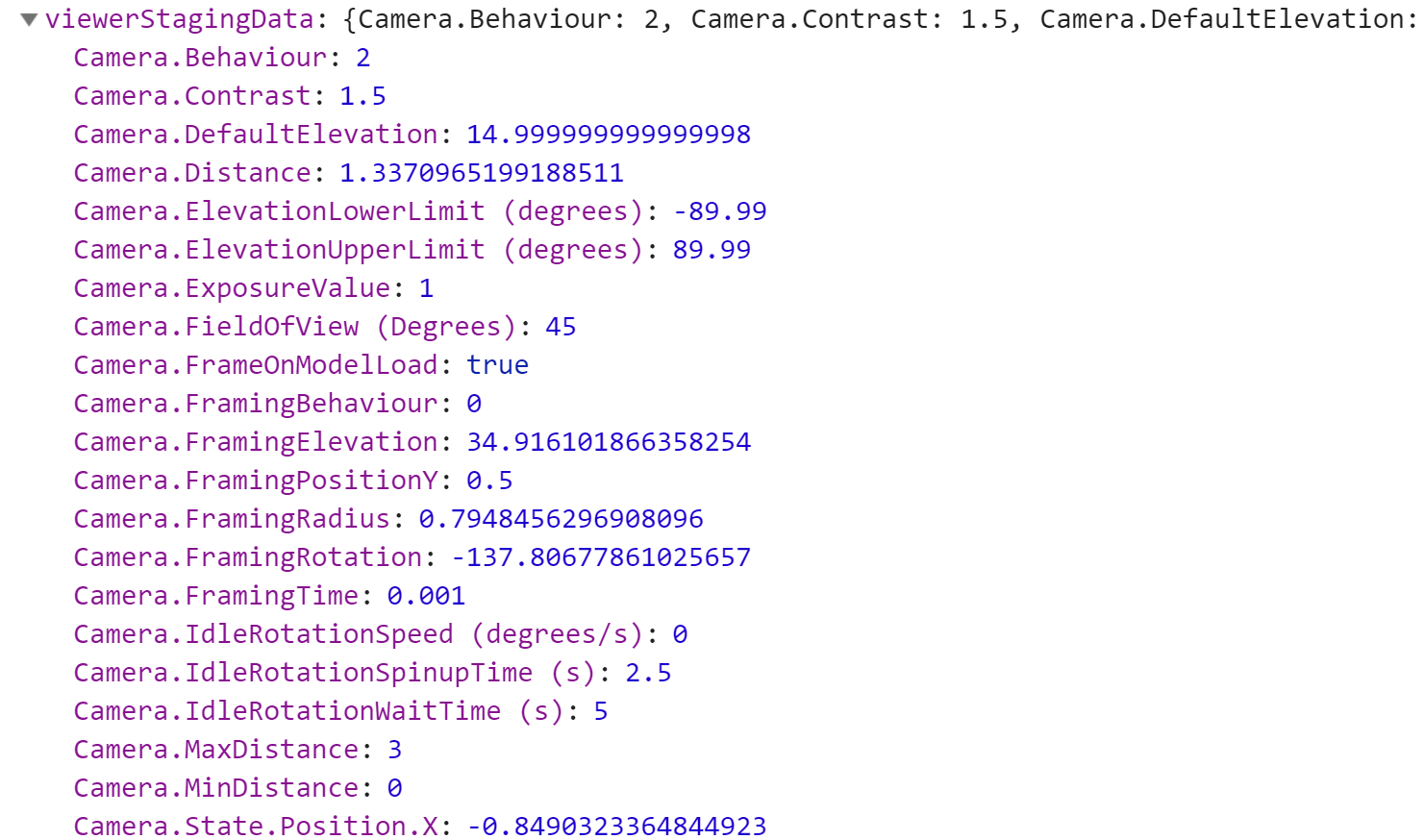The width and height of the screenshot is (1423, 840).
Task: Click the Camera.Contrast value 1.5
Action: coord(362,96)
